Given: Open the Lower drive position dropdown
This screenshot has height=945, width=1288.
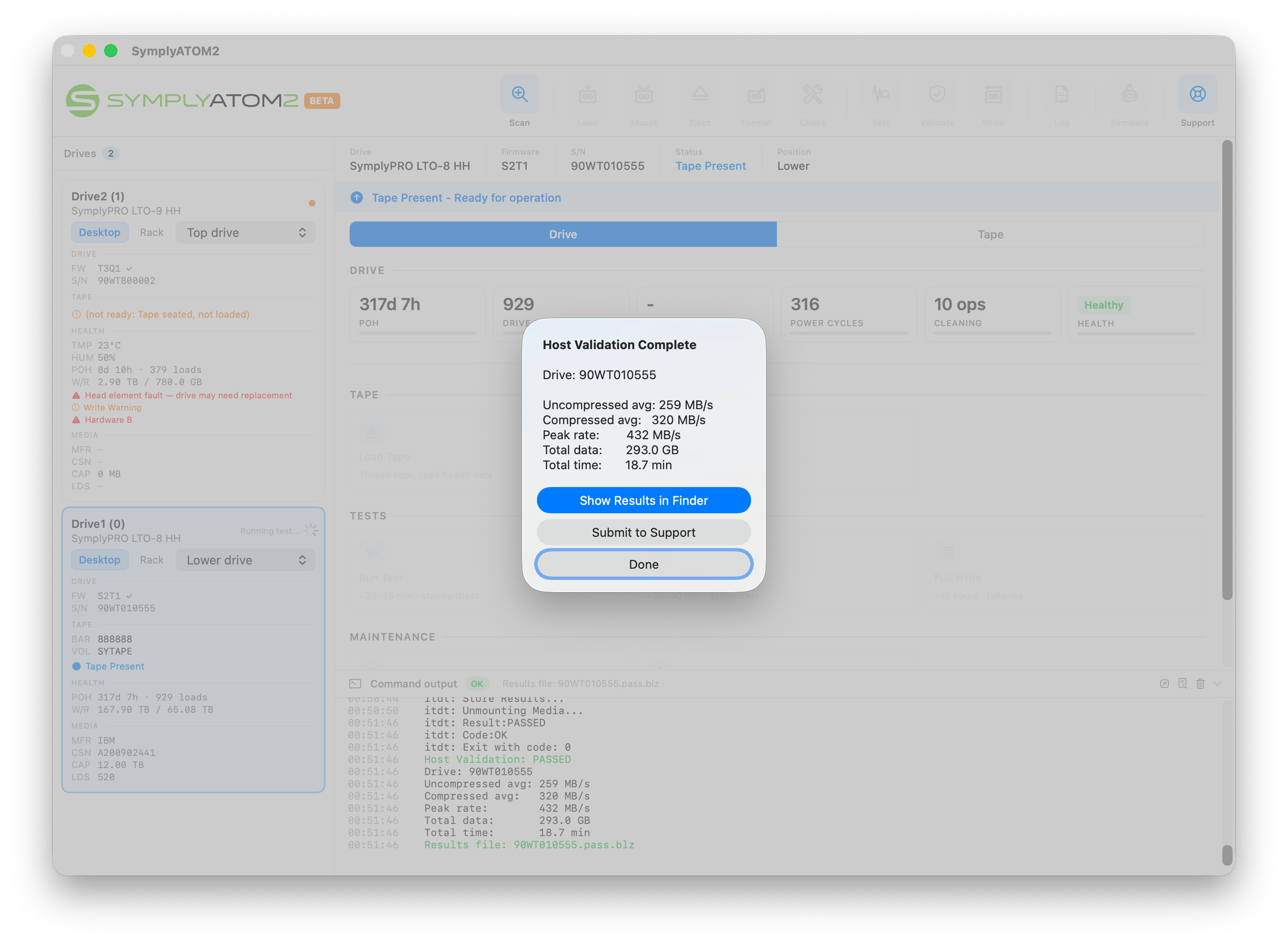Looking at the screenshot, I should (245, 560).
